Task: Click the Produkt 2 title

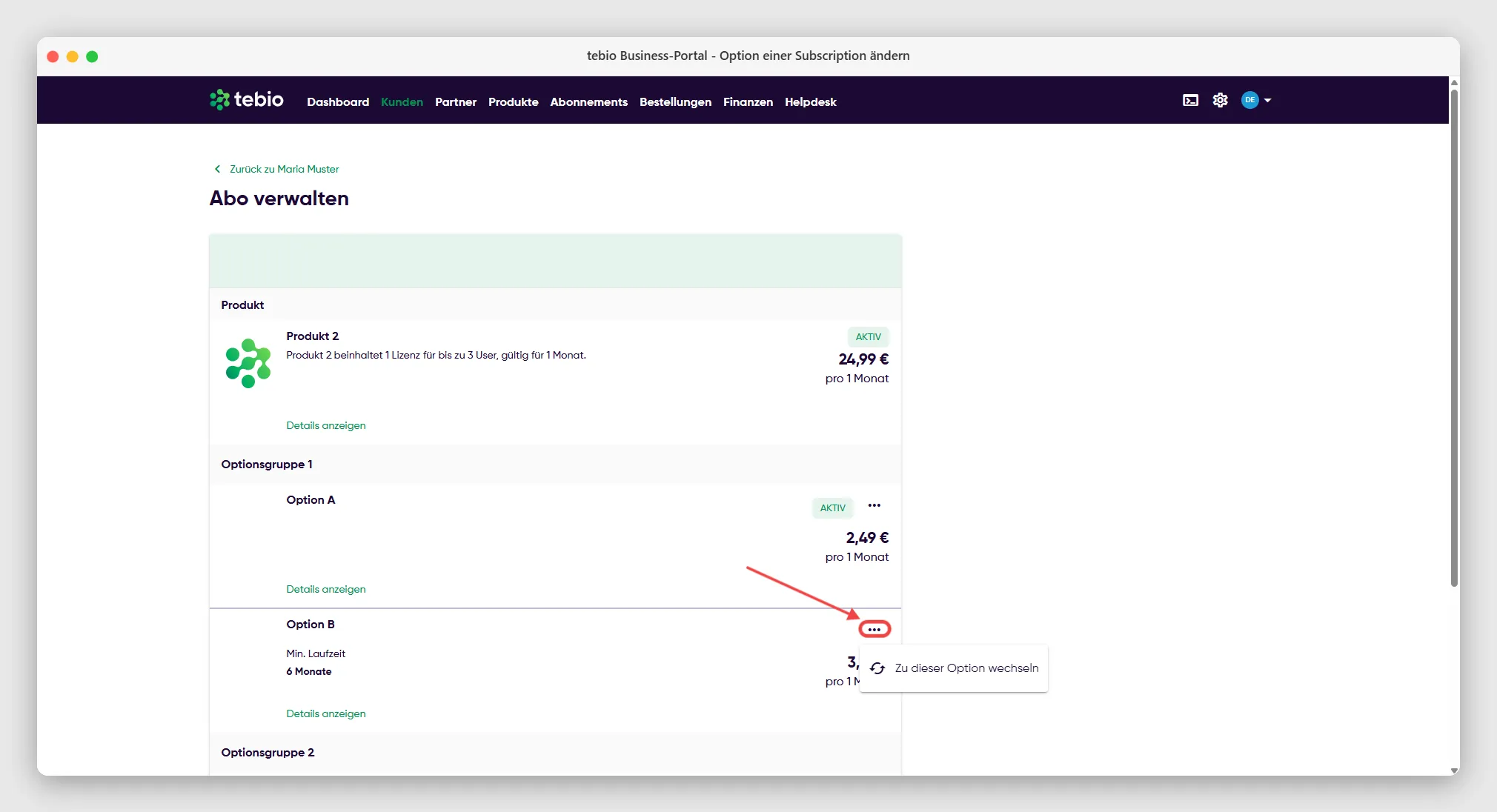Action: 312,336
